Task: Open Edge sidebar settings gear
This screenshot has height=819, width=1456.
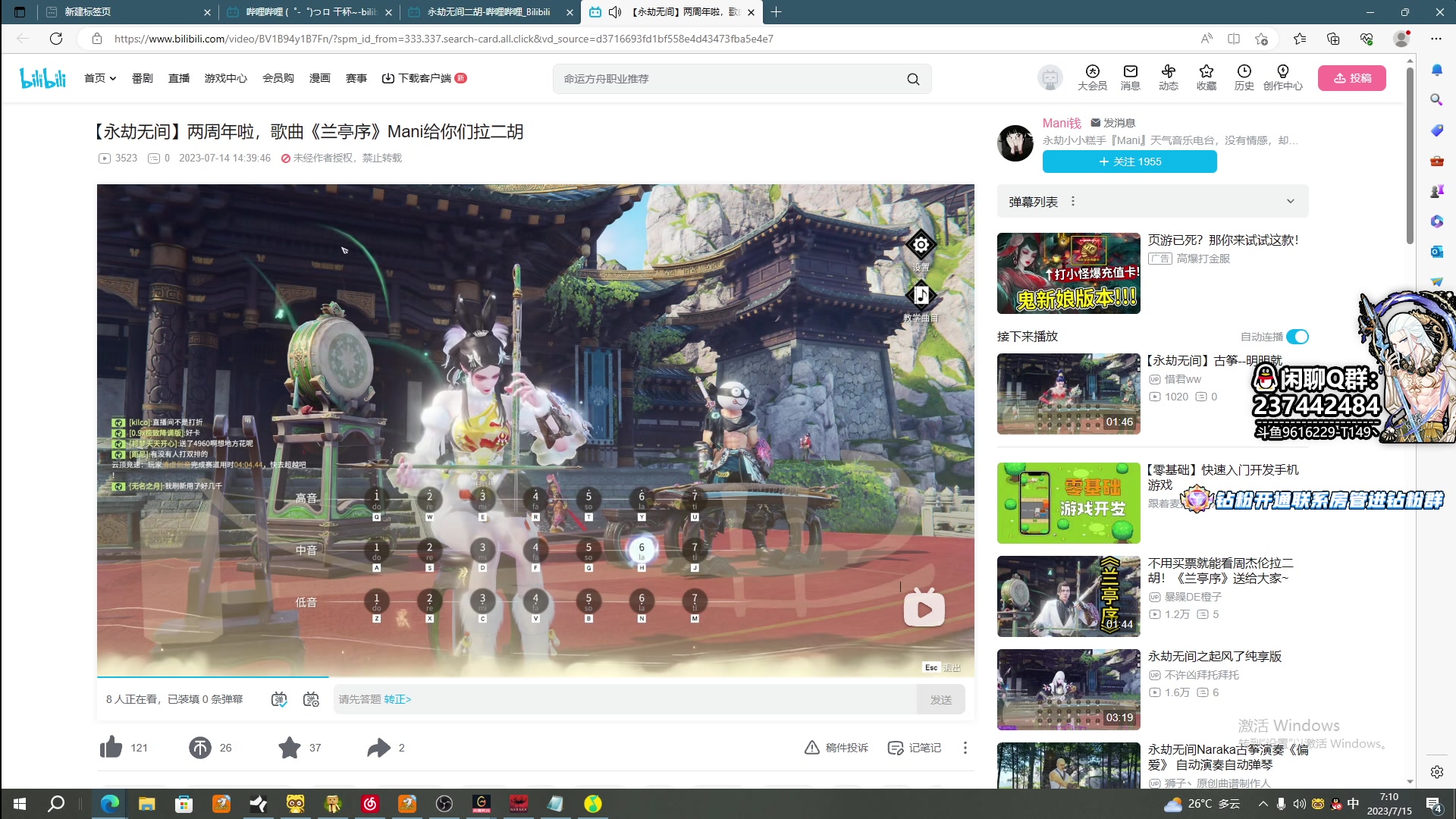Action: tap(1436, 772)
